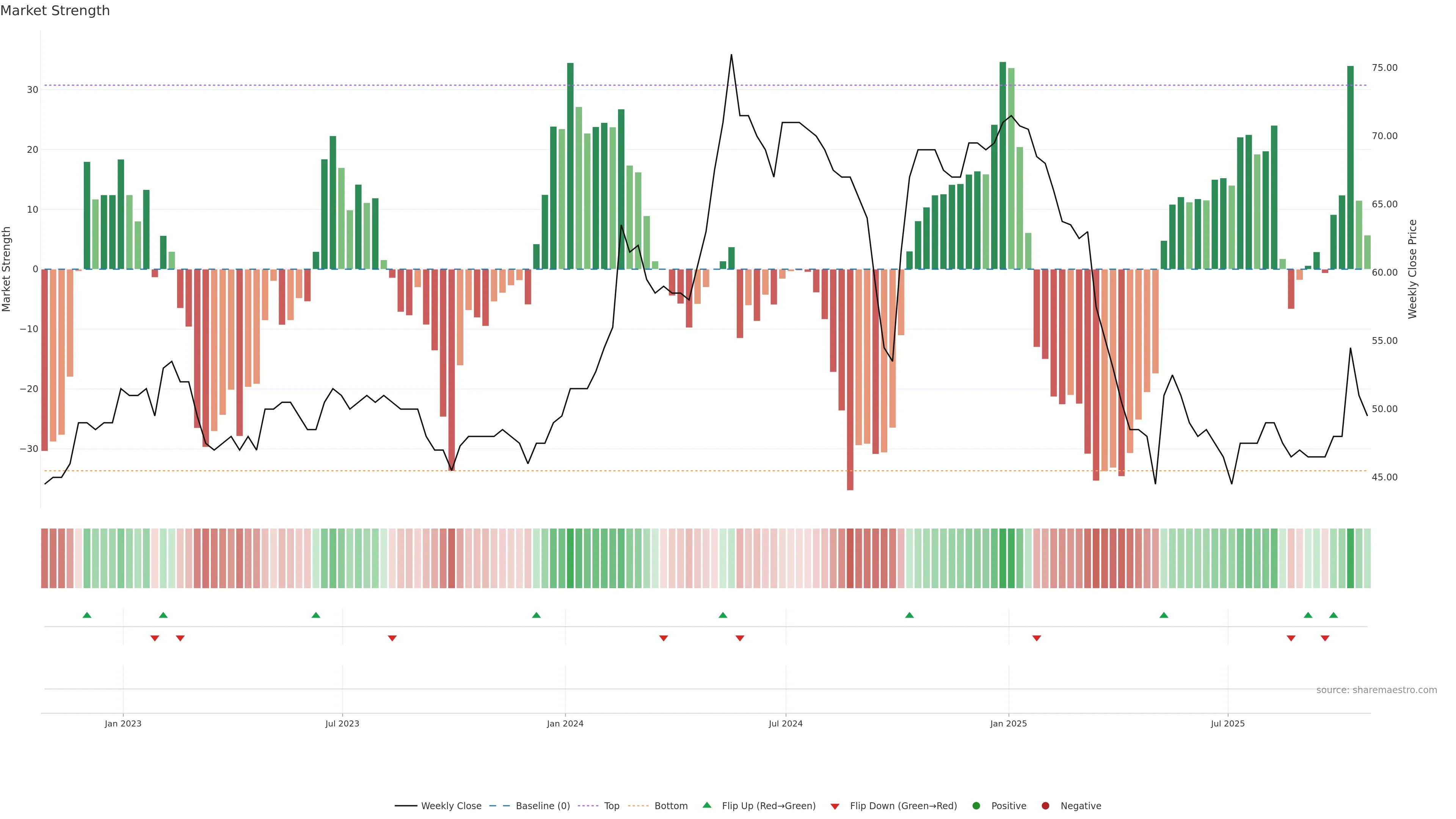
Task: Click the flip-down triangle just after Jul 2023
Action: click(x=392, y=638)
